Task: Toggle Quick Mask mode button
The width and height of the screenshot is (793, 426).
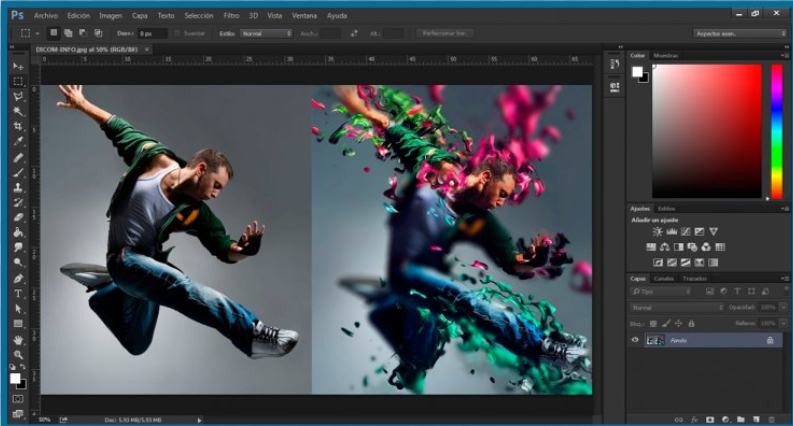Action: 18,399
